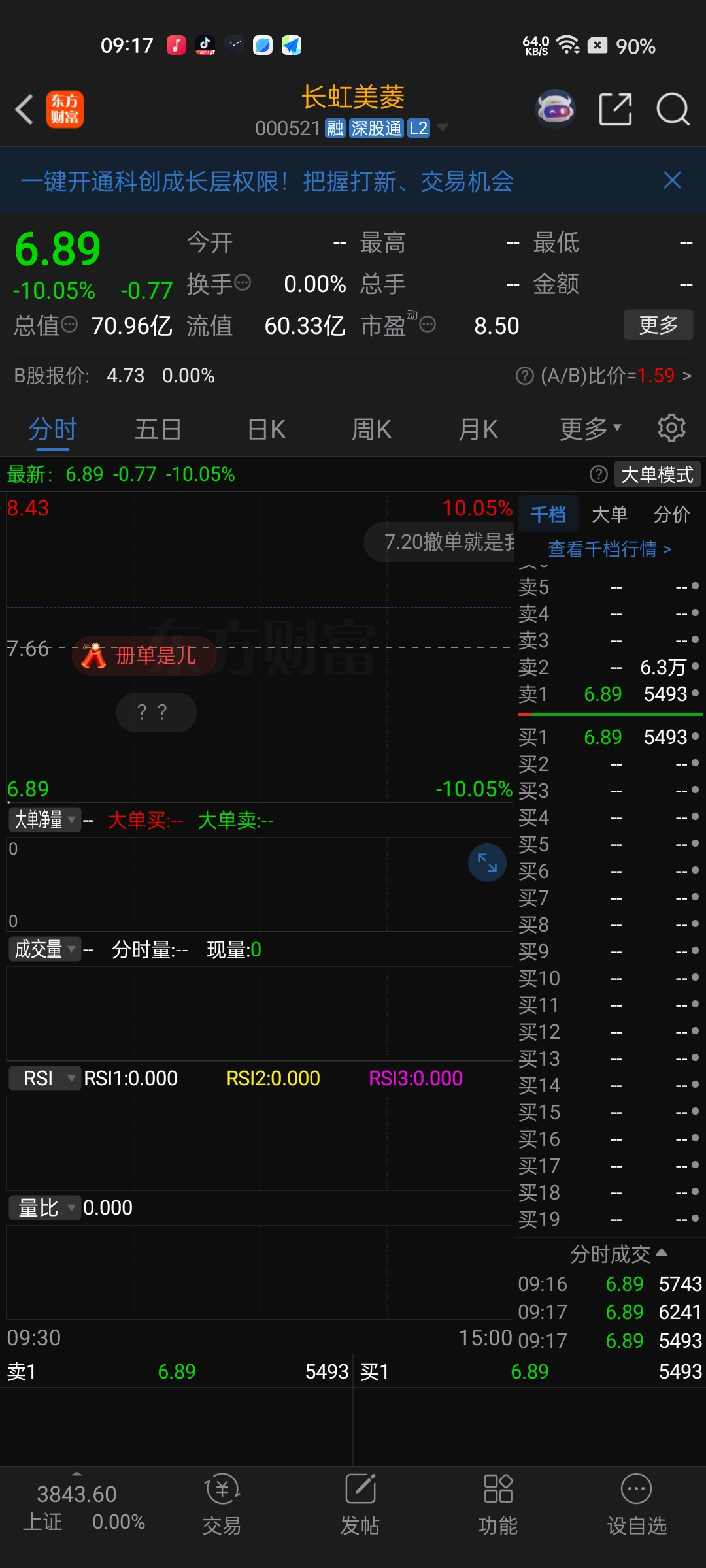Open the 功能 functions icon
706x1568 pixels.
pos(498,1505)
